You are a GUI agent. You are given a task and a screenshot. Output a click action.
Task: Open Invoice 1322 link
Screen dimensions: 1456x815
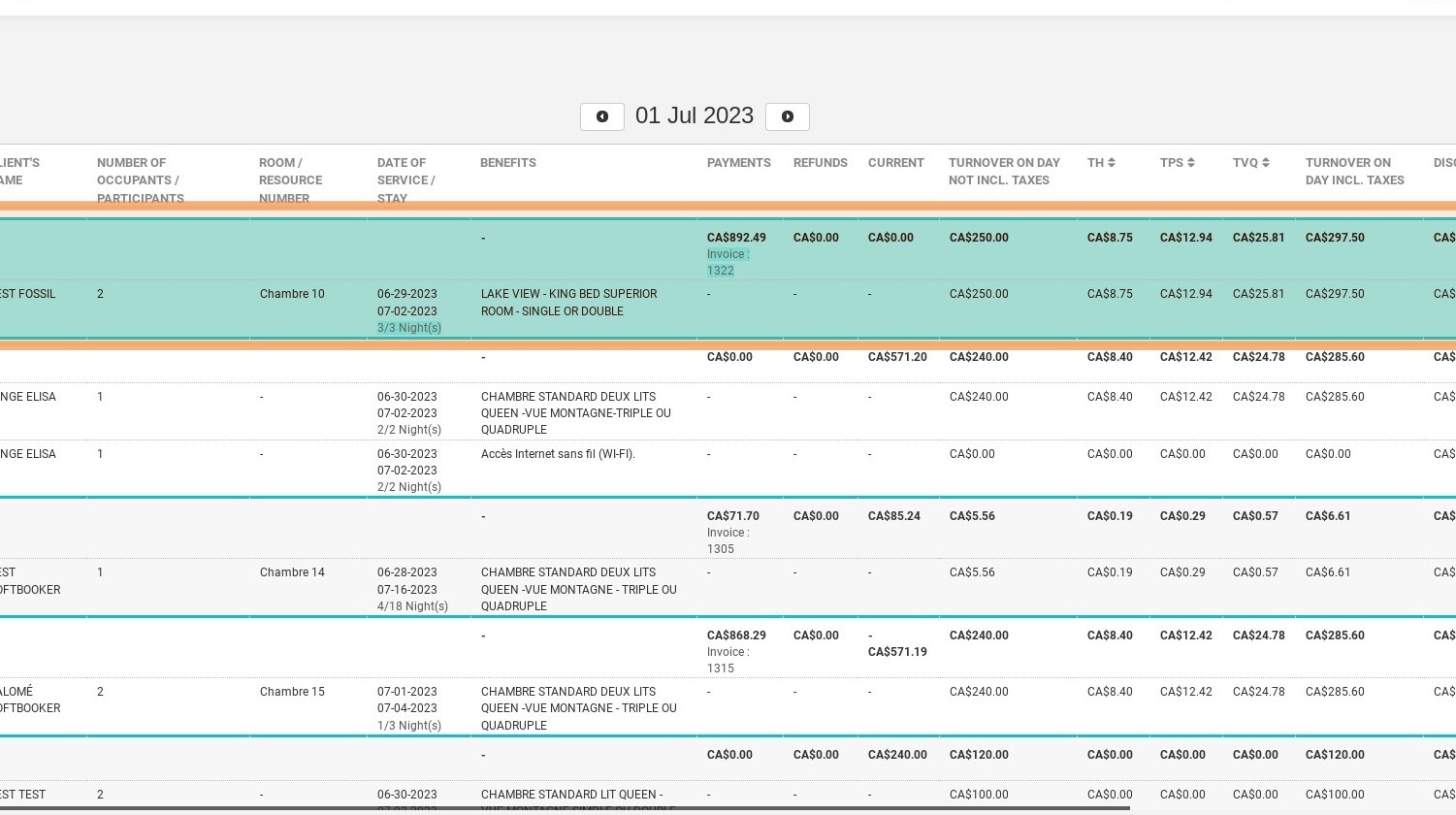(x=728, y=262)
